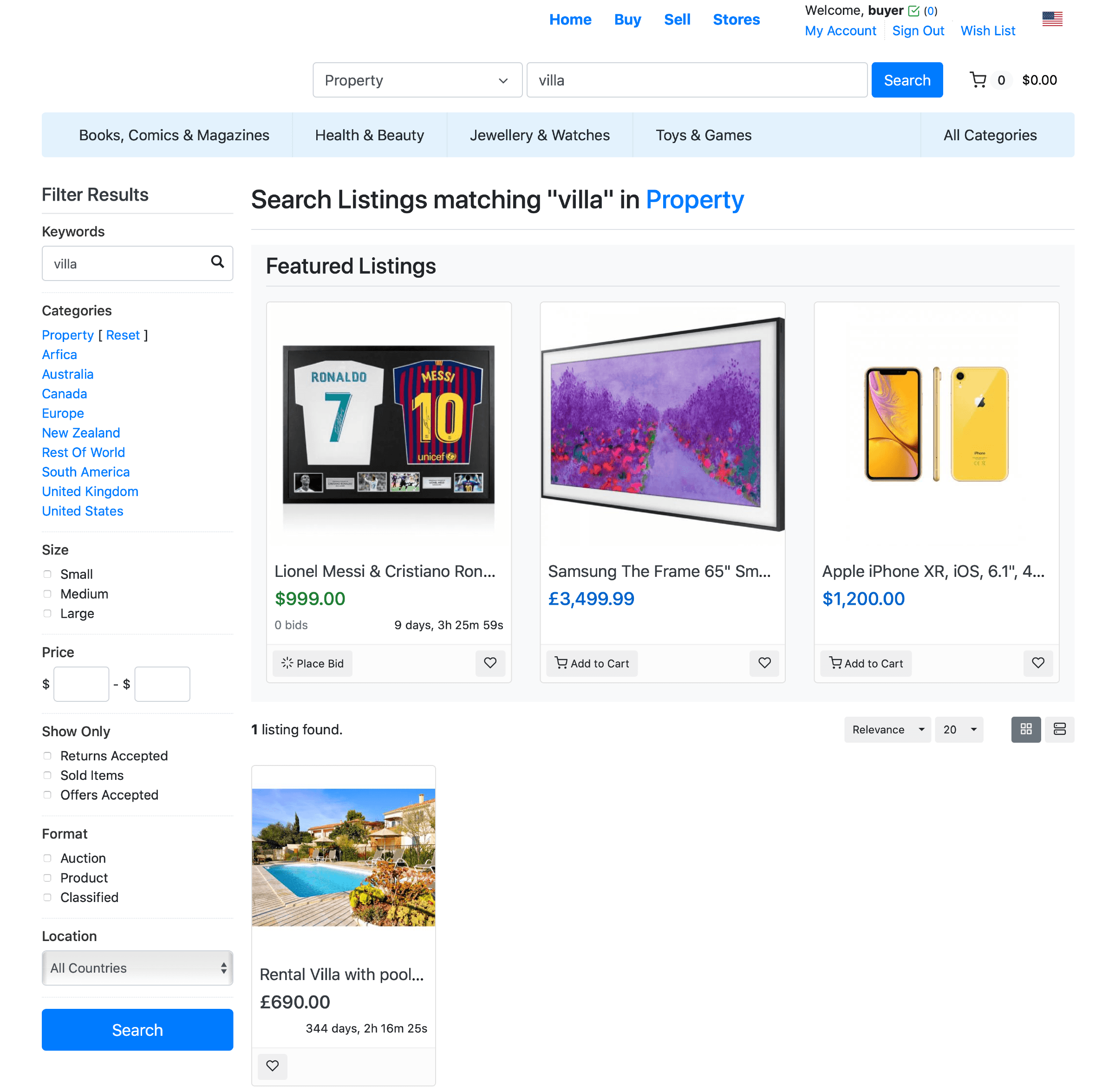This screenshot has width=1115, height=1092.
Task: Click the US flag language icon
Action: point(1052,20)
